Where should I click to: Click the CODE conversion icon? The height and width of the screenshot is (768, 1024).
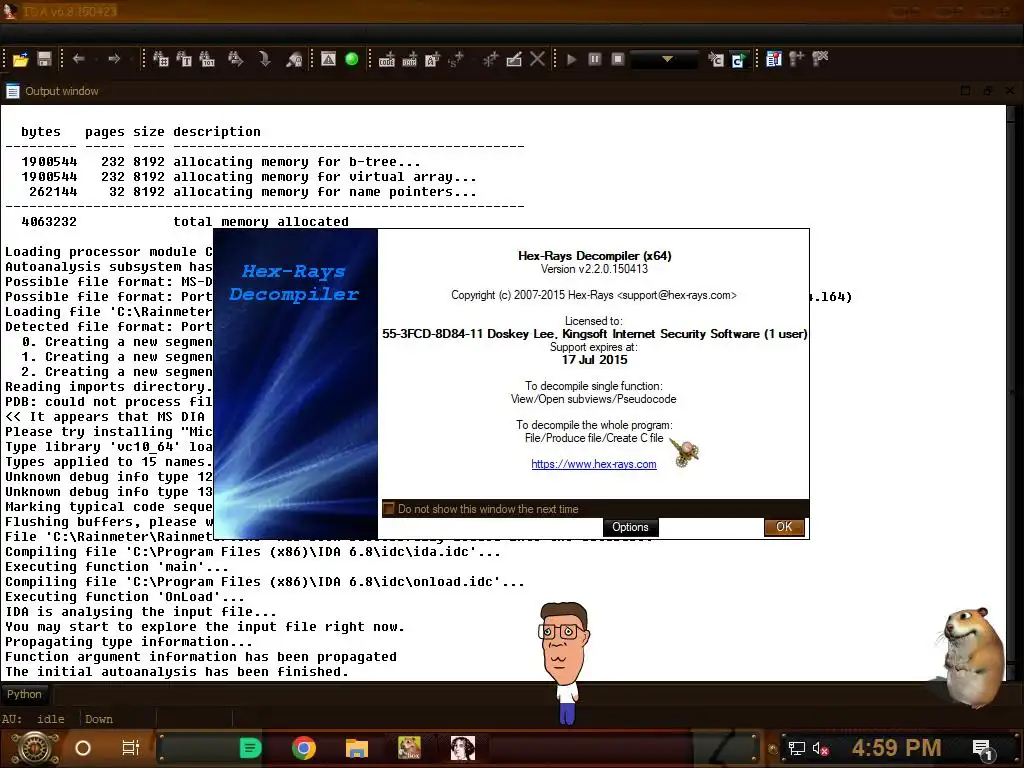click(x=387, y=59)
